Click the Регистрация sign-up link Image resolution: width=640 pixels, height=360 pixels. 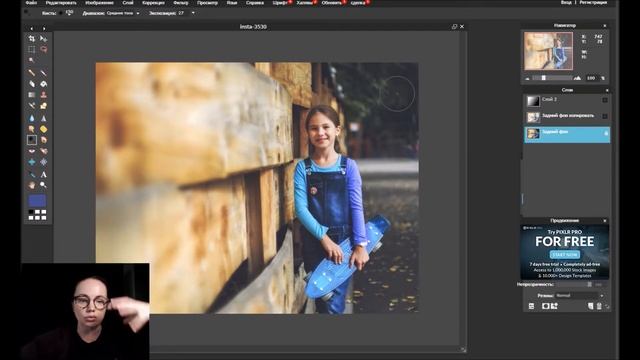pyautogui.click(x=593, y=2)
